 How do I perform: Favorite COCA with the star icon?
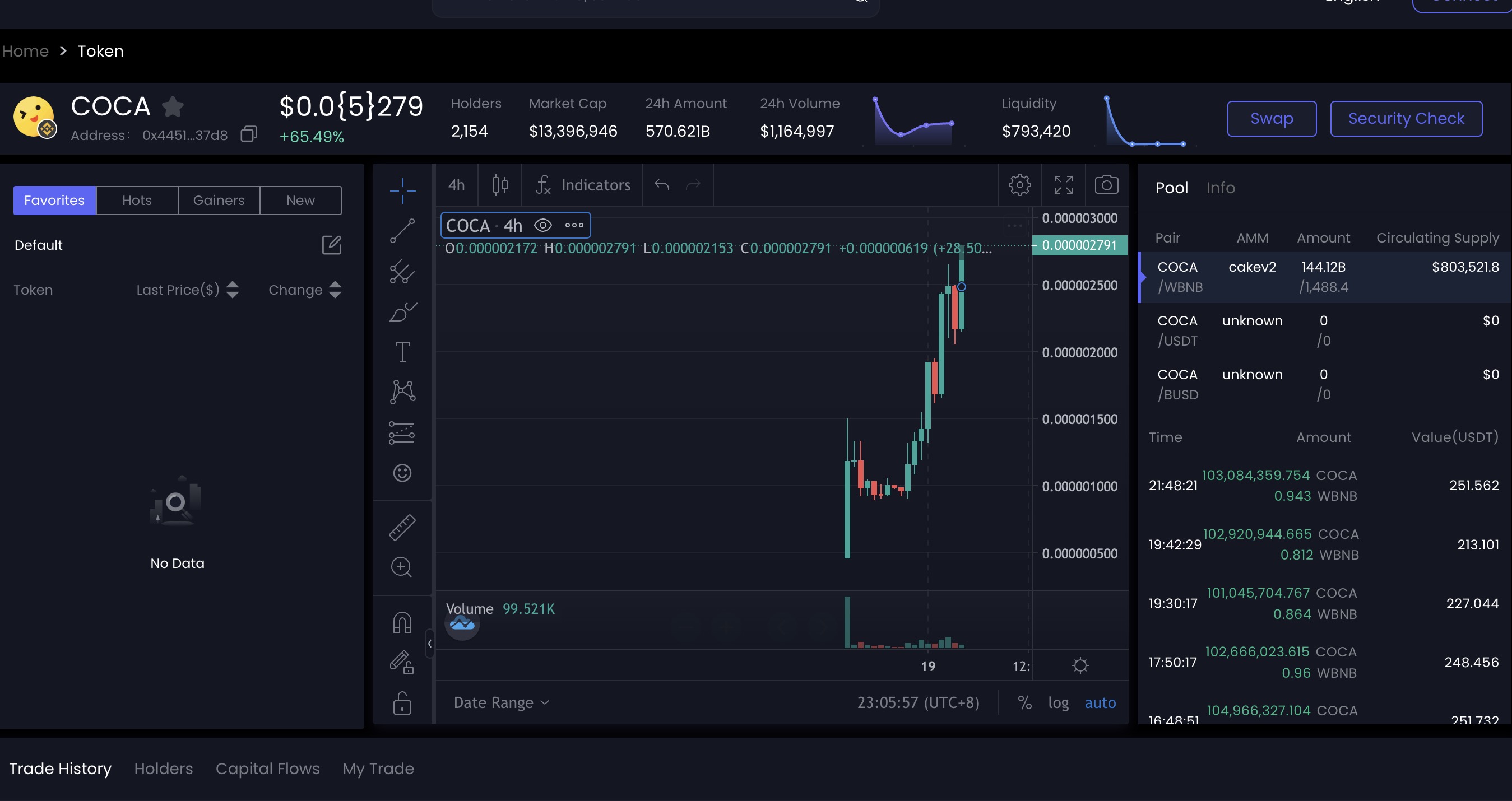[x=173, y=107]
